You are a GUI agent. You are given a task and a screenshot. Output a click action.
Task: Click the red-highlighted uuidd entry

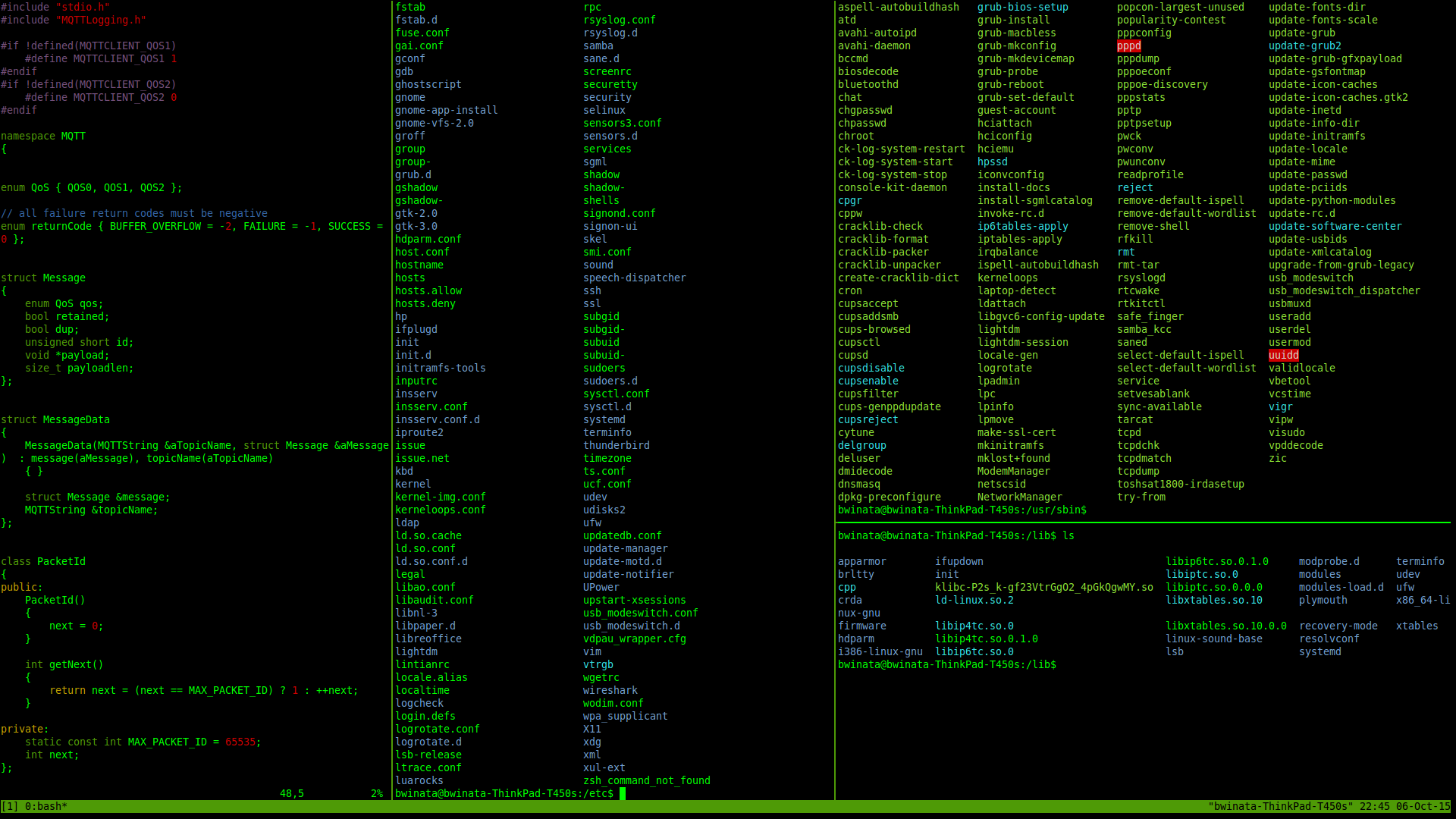[x=1283, y=355]
